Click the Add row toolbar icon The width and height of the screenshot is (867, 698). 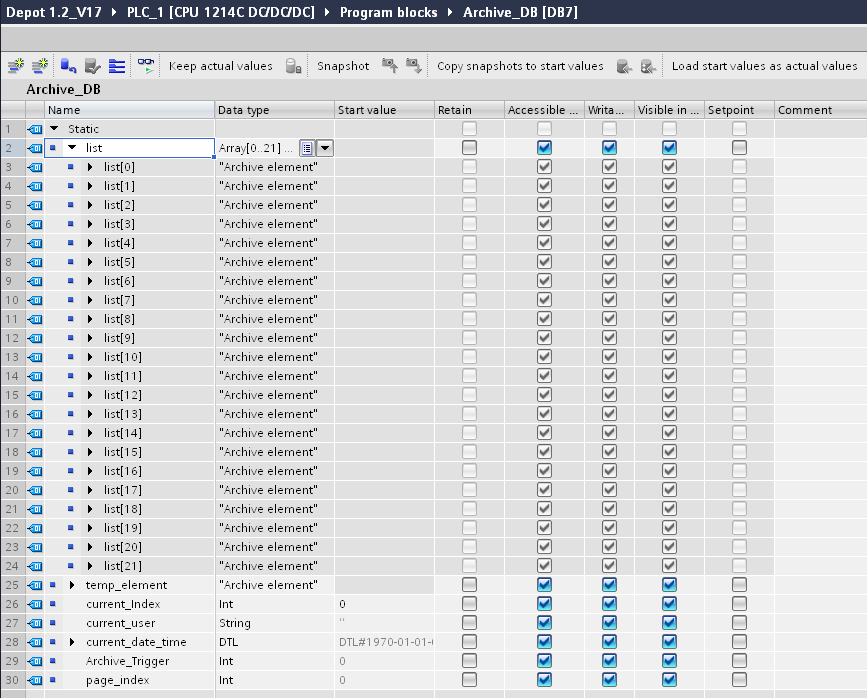pyautogui.click(x=40, y=66)
